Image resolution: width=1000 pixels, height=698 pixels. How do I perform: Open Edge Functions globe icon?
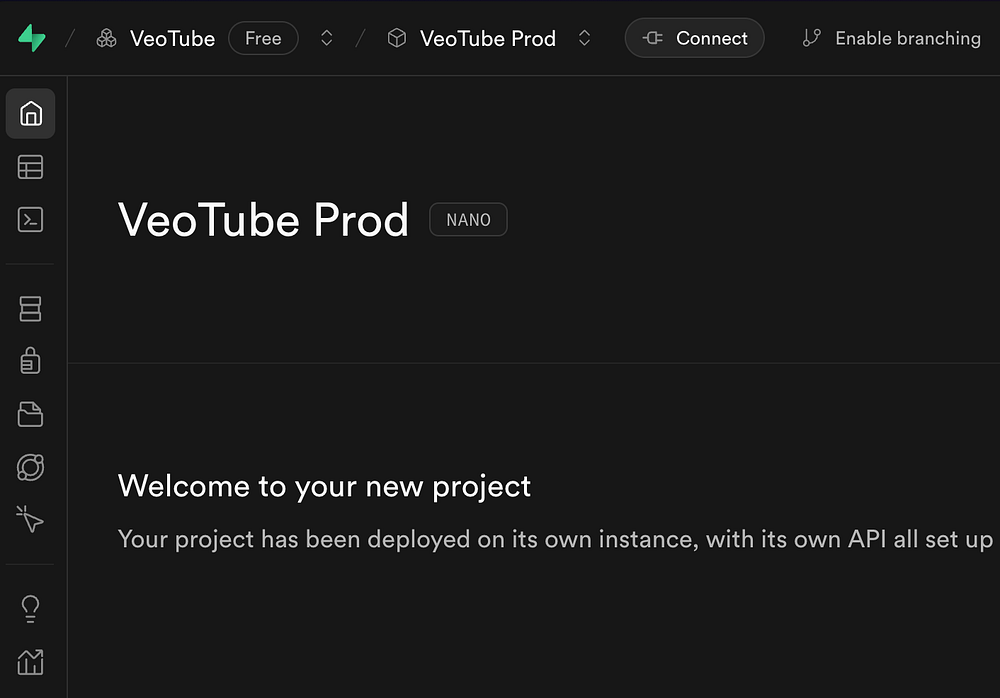pos(31,467)
